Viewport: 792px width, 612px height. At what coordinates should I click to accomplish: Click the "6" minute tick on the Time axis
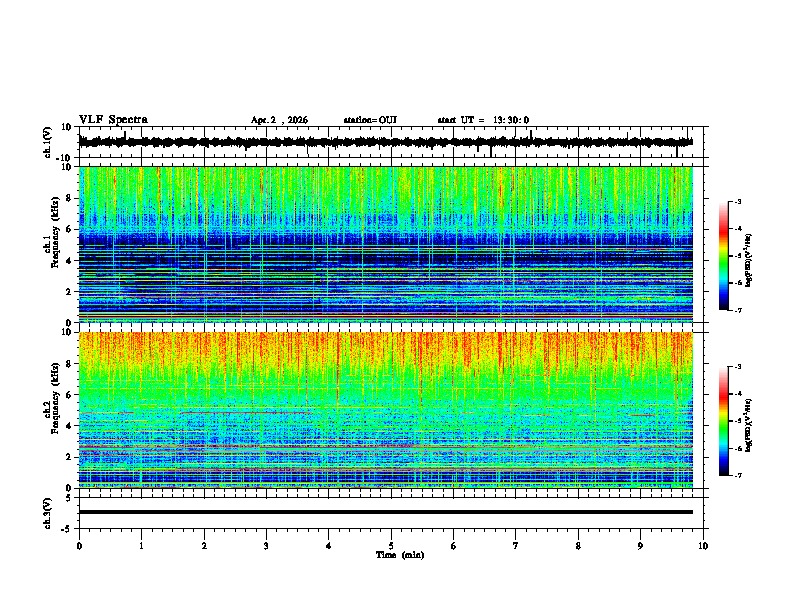coord(454,546)
